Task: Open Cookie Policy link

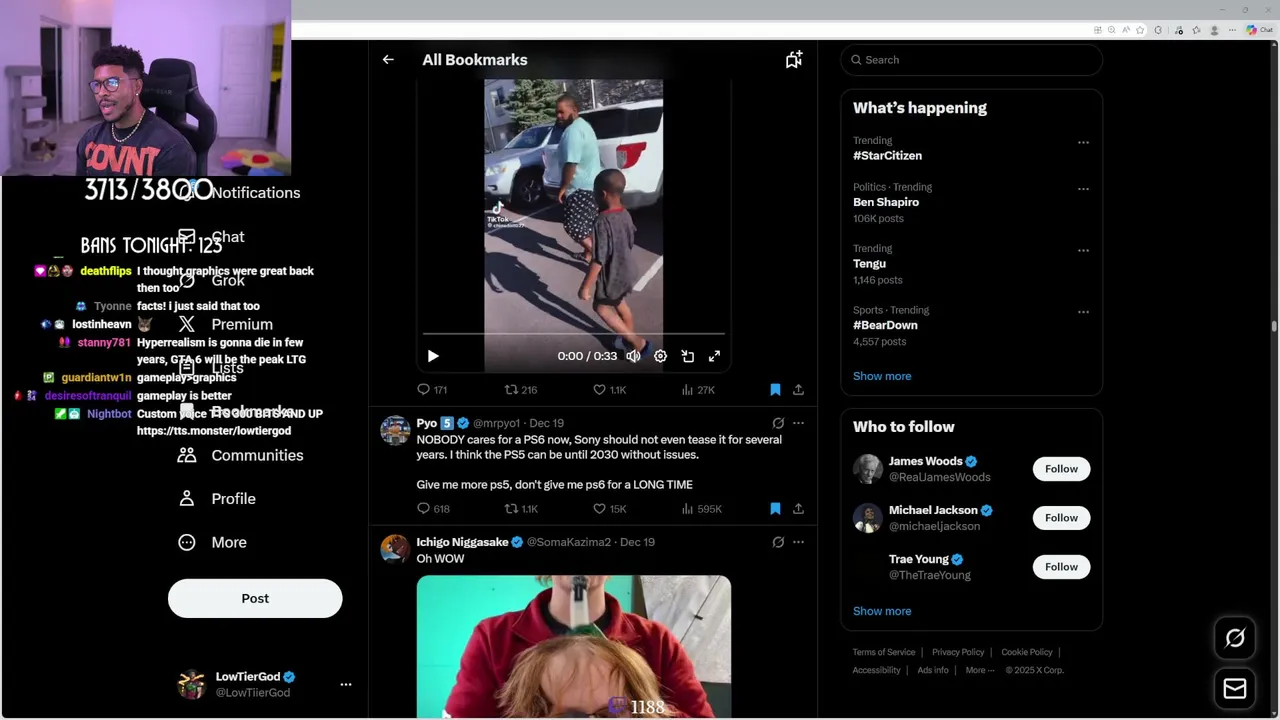Action: 1026,652
